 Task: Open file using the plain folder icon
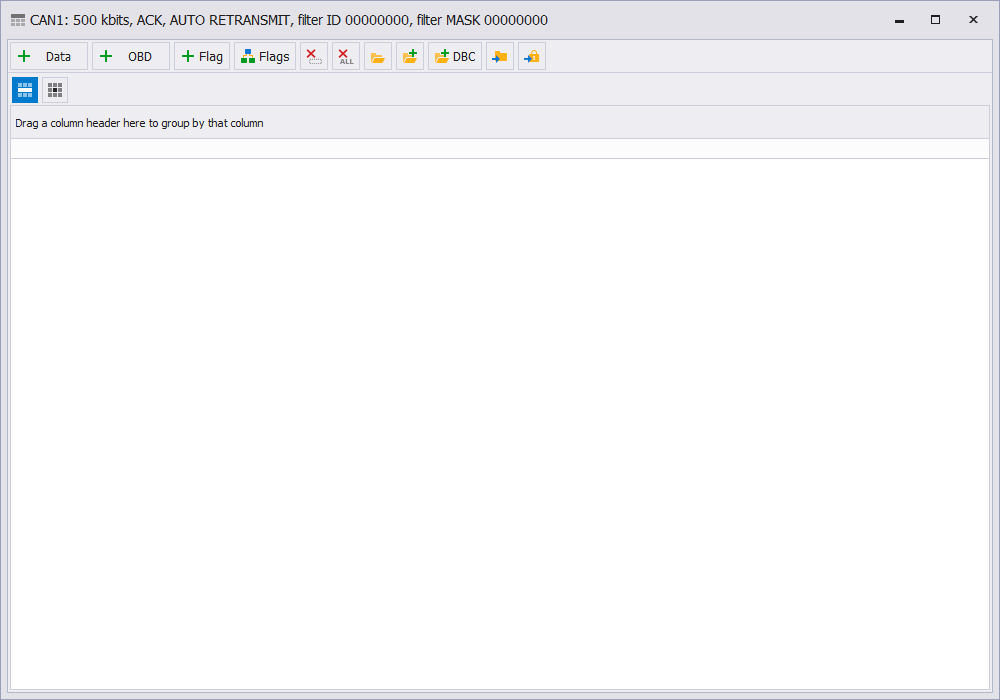click(x=378, y=57)
